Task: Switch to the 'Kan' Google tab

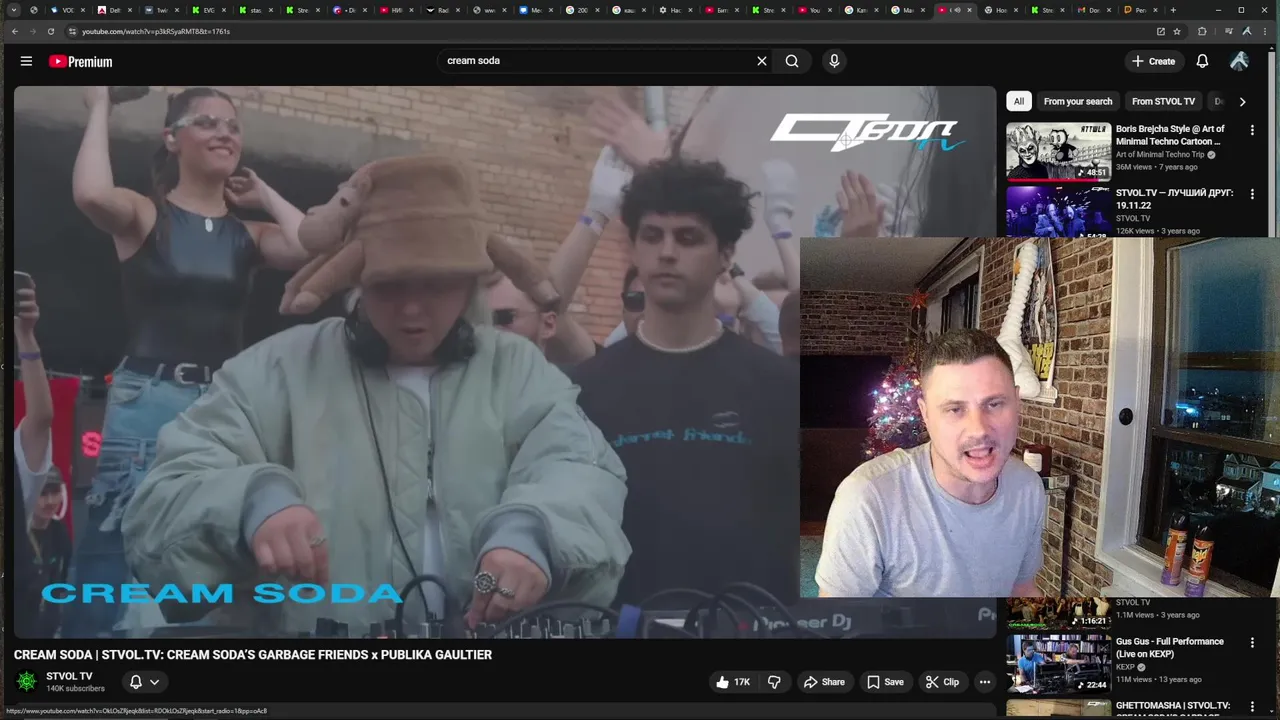Action: pyautogui.click(x=862, y=10)
